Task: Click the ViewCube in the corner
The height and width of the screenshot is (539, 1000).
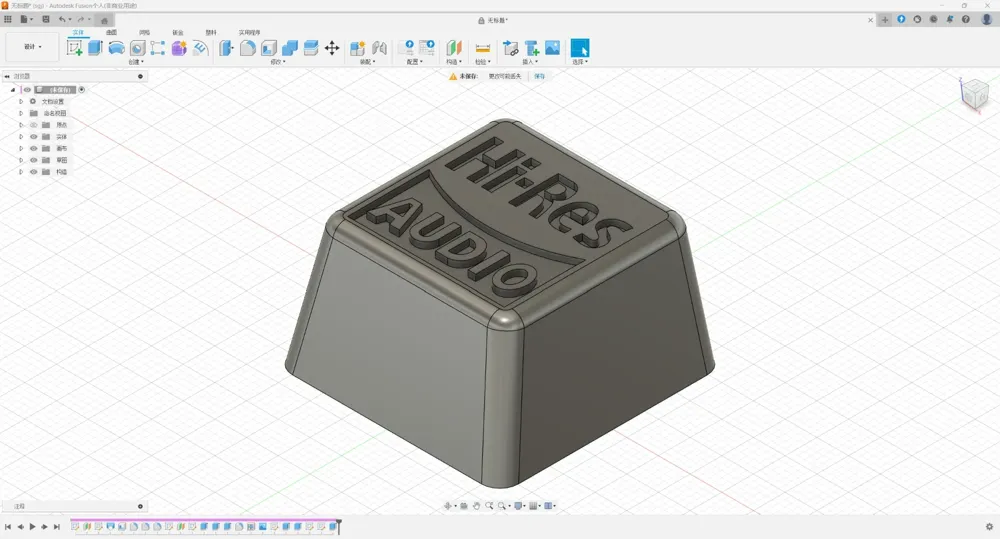Action: tap(974, 95)
